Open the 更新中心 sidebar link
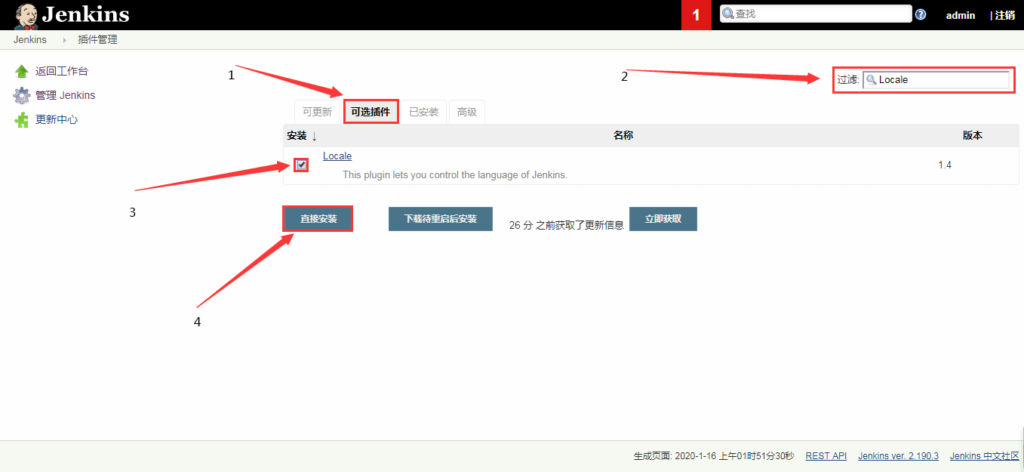The image size is (1024, 472). (x=57, y=119)
